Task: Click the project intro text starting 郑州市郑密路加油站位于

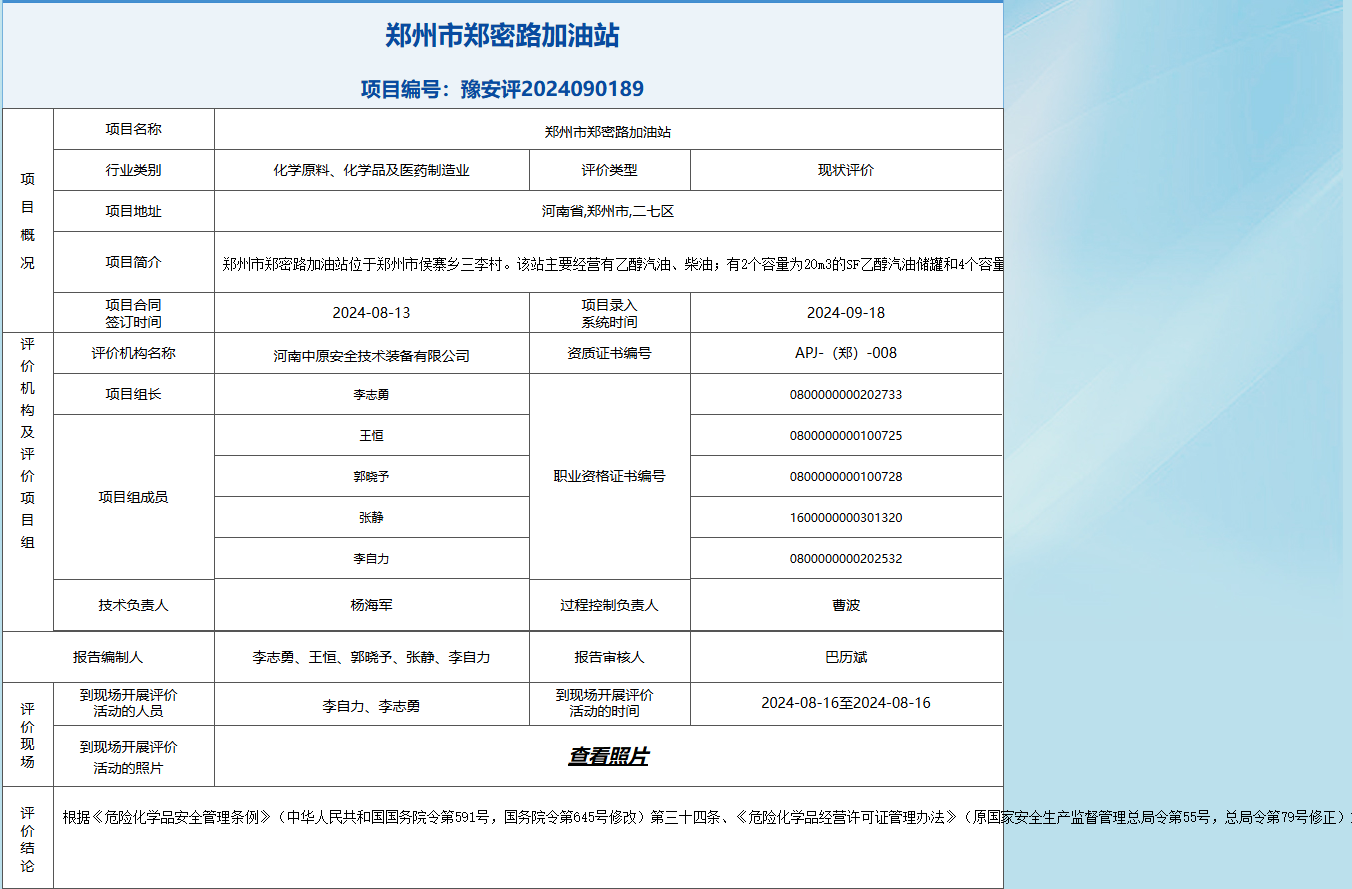Action: pos(612,265)
